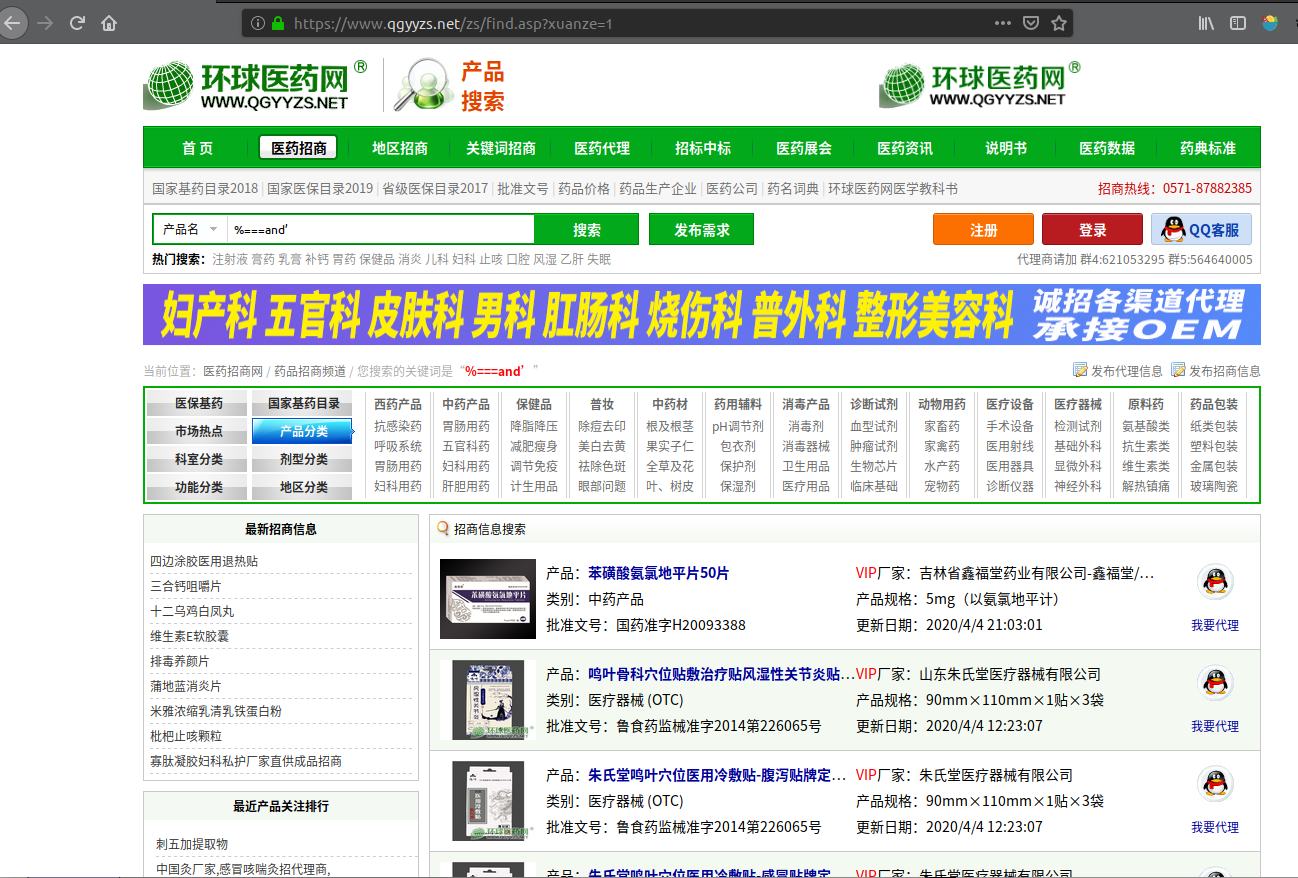Image resolution: width=1298 pixels, height=878 pixels.
Task: Click 十二乌鸡白凤丸 in latest list
Action: point(192,611)
